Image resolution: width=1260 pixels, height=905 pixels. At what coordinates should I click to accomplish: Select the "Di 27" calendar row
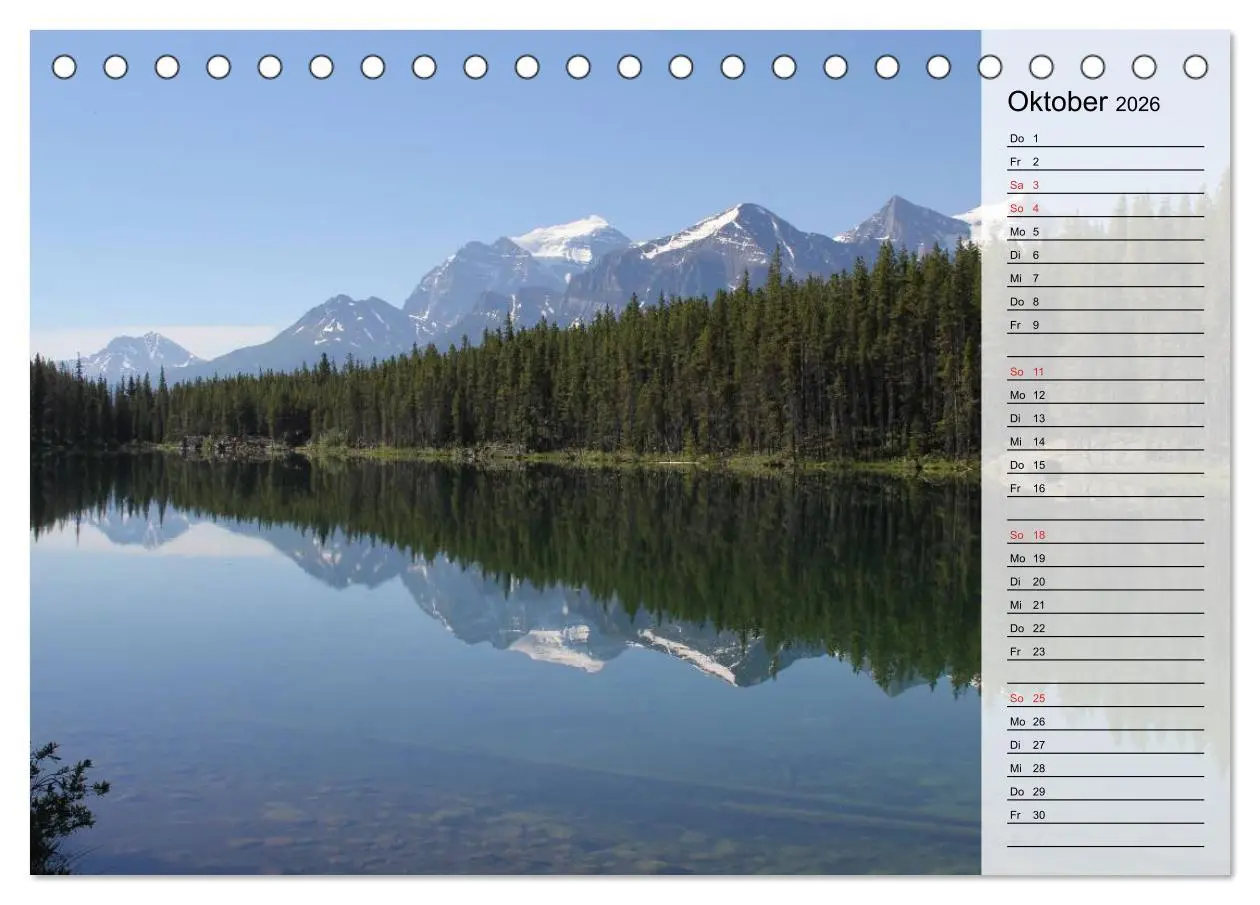click(1105, 745)
